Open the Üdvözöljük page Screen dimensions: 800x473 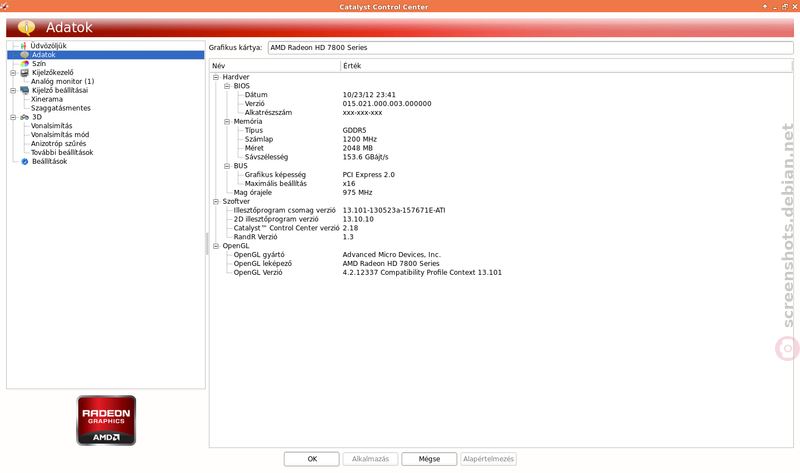[x=48, y=46]
